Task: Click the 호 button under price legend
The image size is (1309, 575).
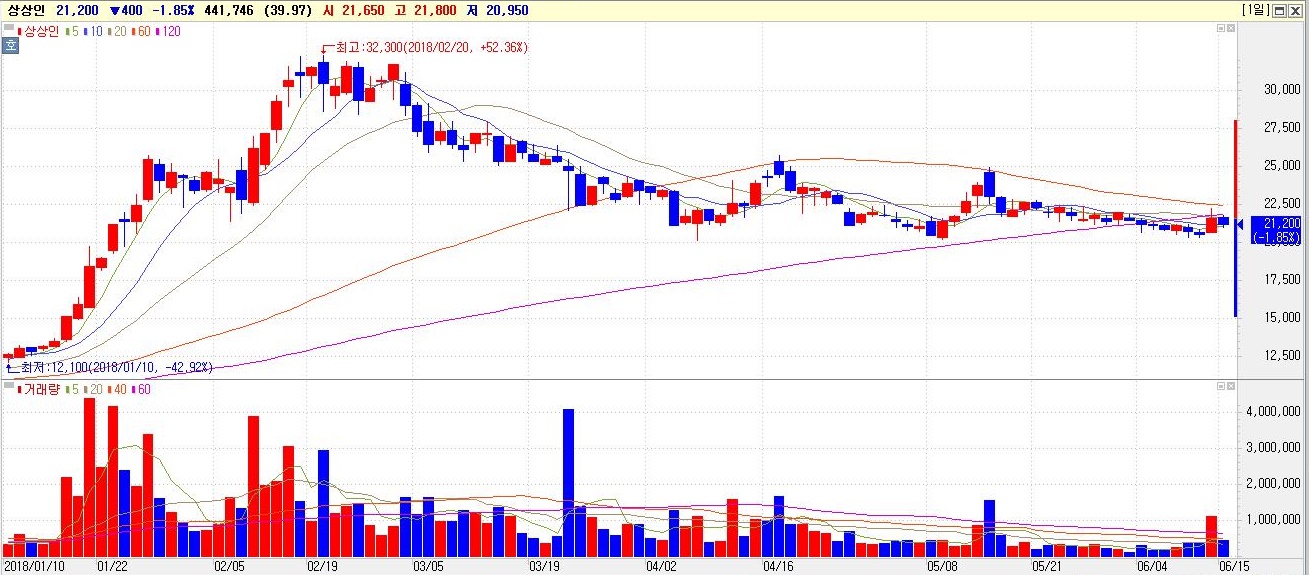Action: (10, 45)
